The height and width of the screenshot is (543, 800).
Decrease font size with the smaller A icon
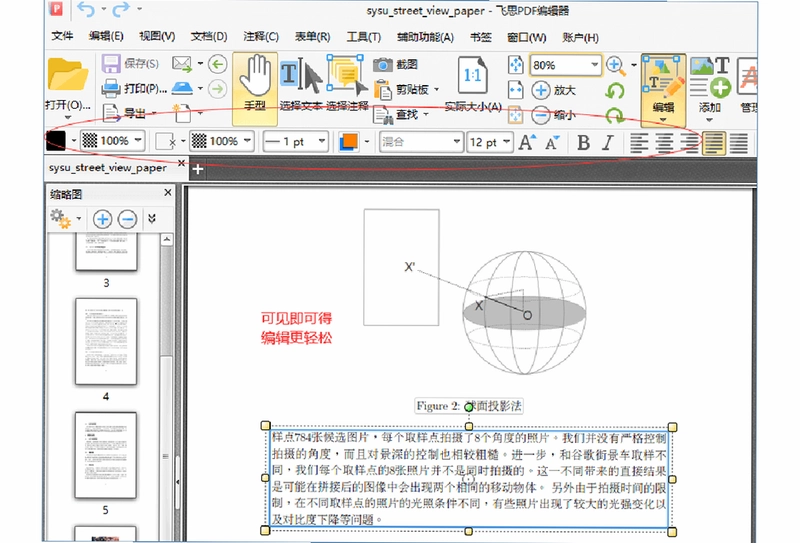552,142
